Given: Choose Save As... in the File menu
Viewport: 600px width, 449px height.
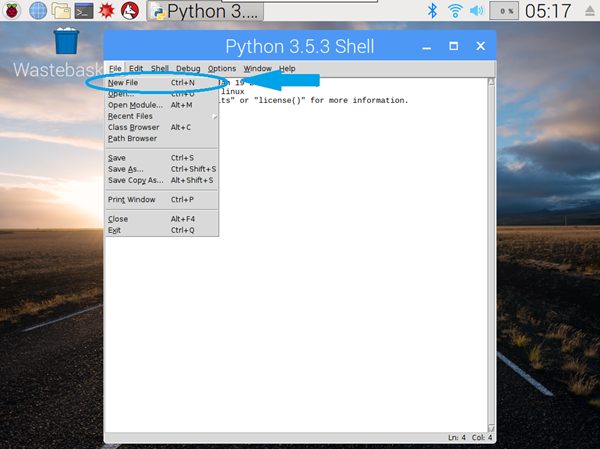Looking at the screenshot, I should point(126,169).
